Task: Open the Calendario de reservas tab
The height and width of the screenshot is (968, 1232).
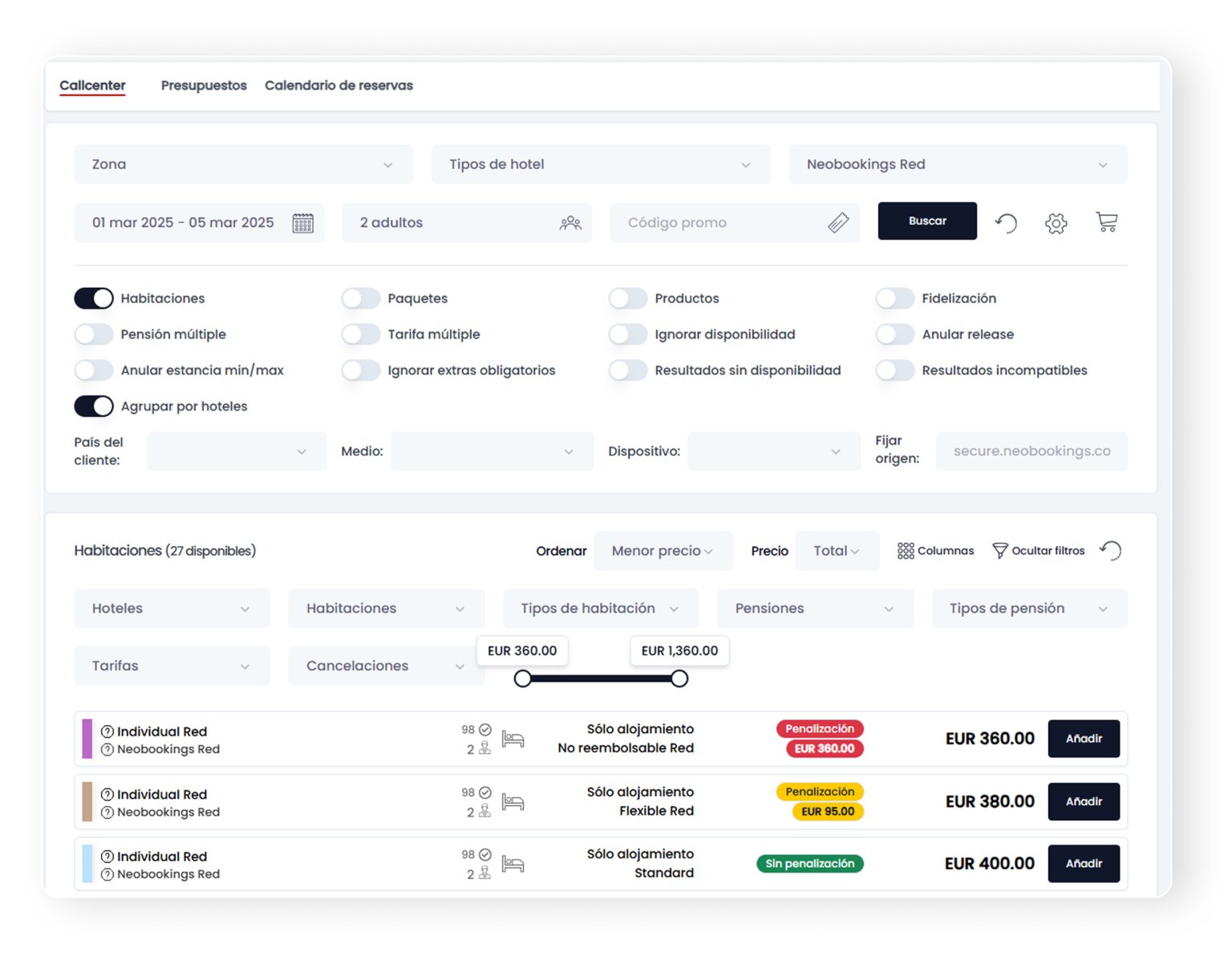Action: pos(338,85)
